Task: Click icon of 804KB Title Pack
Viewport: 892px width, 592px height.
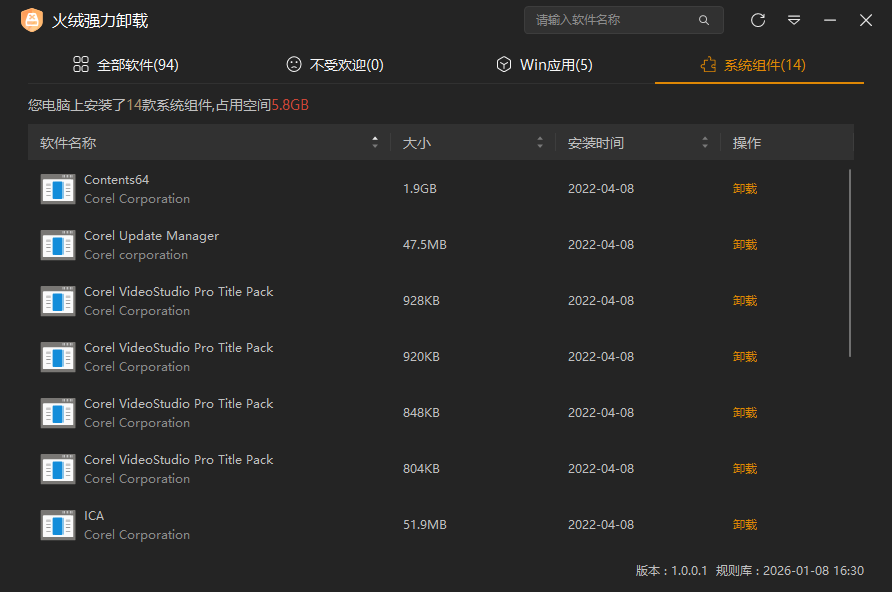Action: coord(58,469)
